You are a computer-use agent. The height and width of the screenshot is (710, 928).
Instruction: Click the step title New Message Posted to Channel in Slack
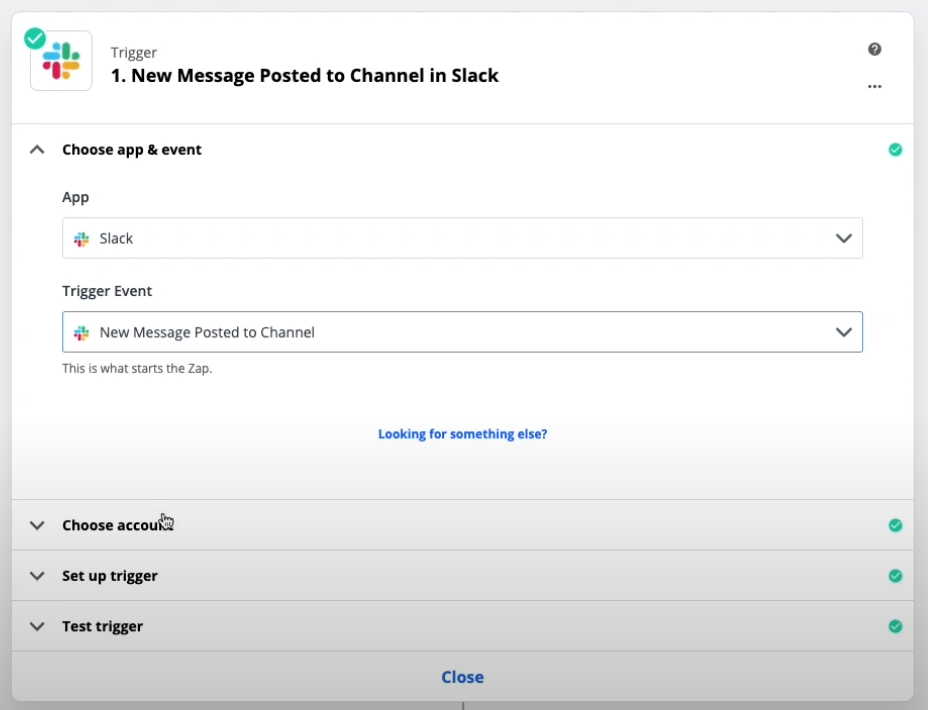(305, 76)
